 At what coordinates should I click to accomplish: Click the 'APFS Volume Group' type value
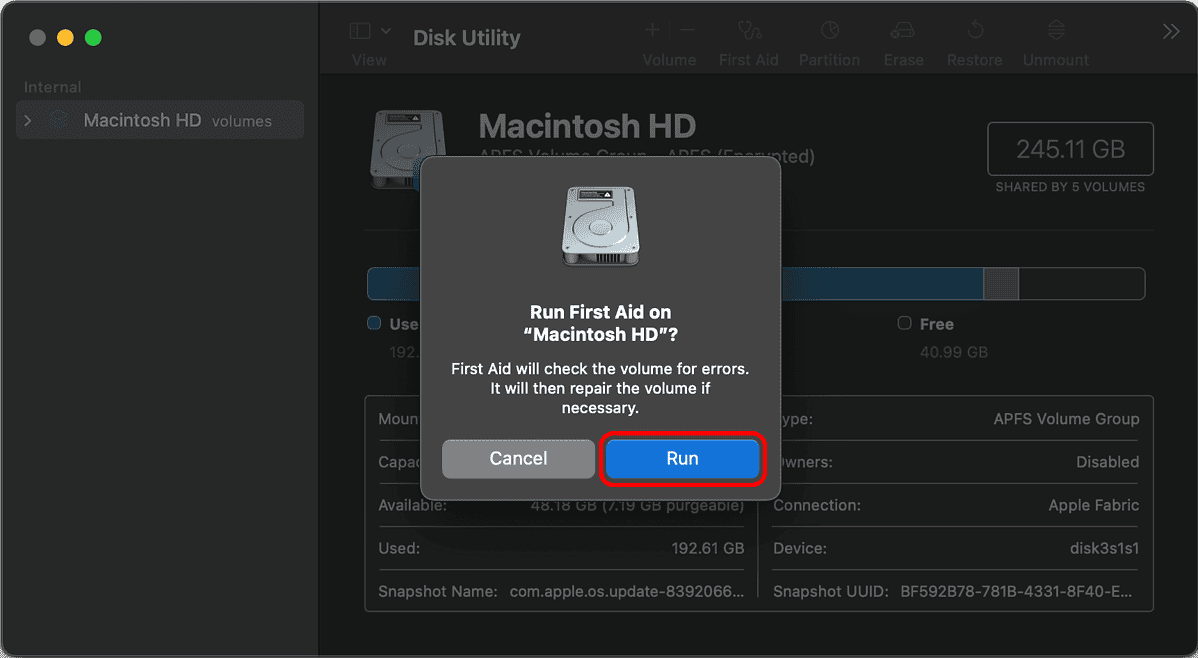[1066, 419]
